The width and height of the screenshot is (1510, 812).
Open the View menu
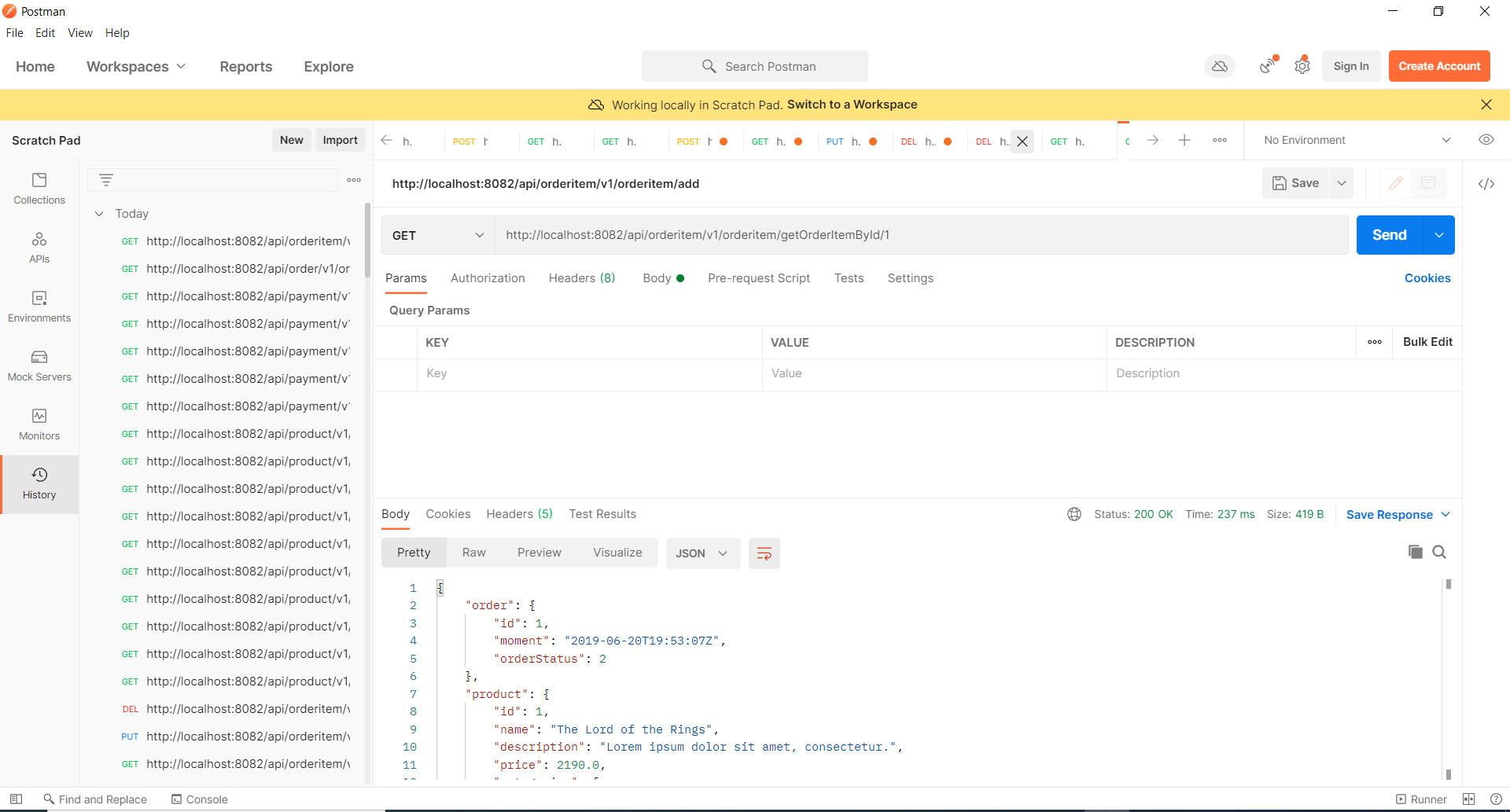[80, 33]
